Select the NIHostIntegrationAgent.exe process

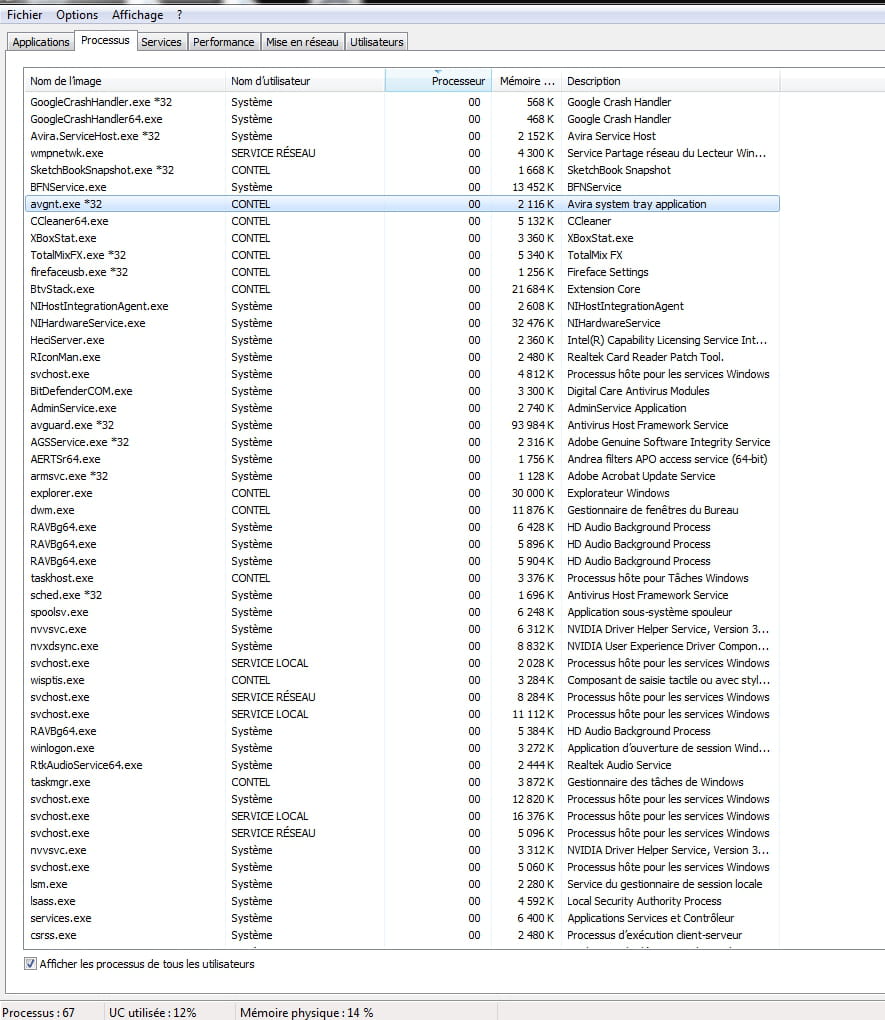402,306
